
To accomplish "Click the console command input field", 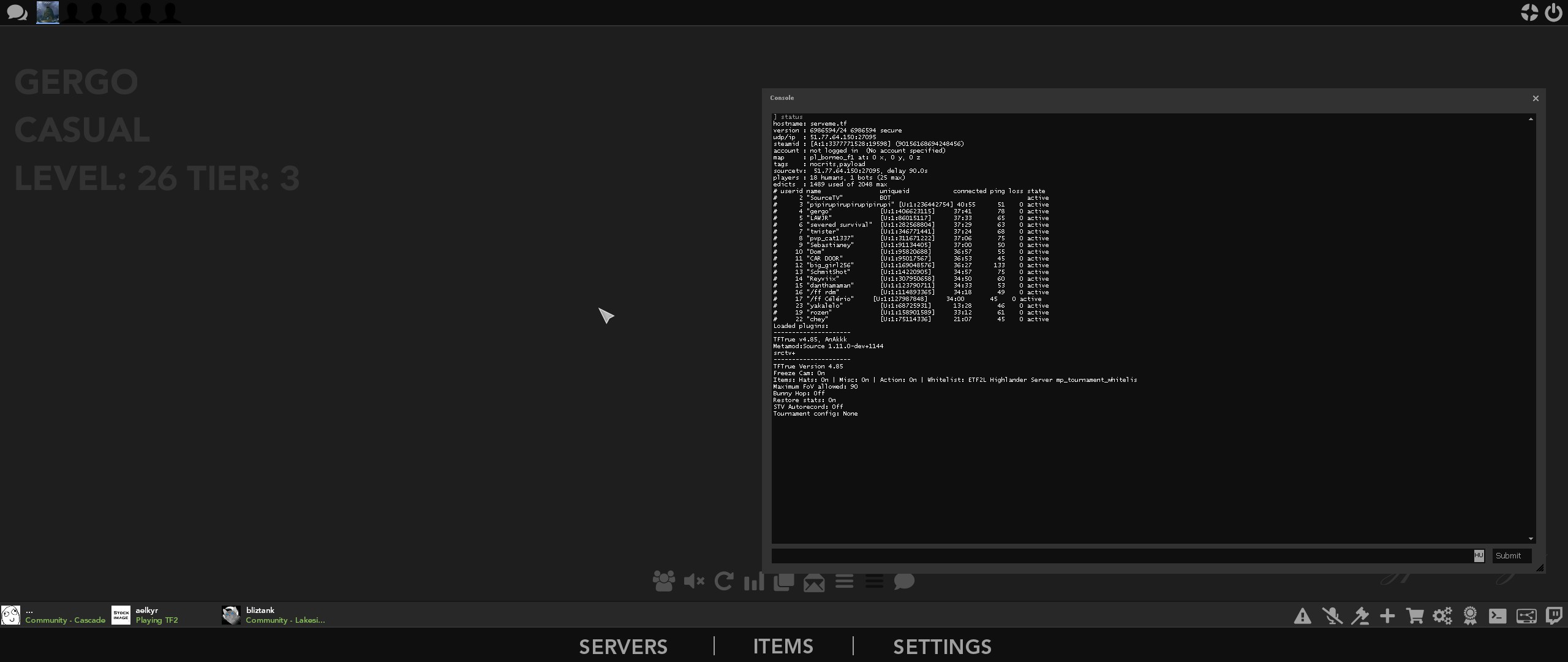I will click(x=1121, y=556).
